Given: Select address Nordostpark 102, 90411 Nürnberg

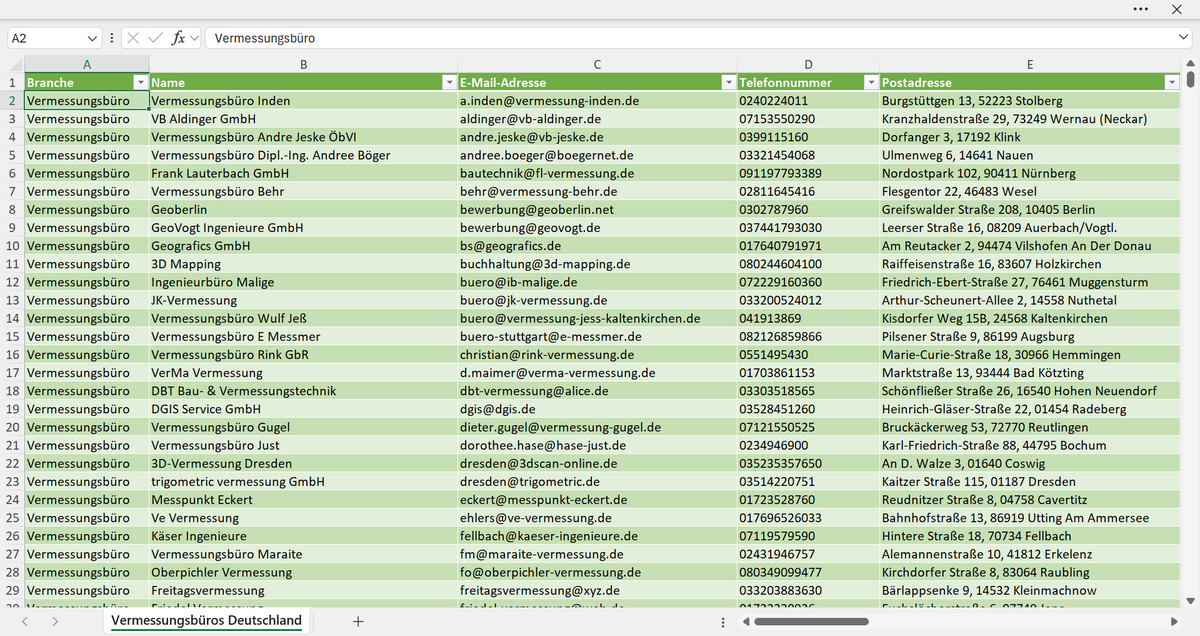Looking at the screenshot, I should 1030,173.
